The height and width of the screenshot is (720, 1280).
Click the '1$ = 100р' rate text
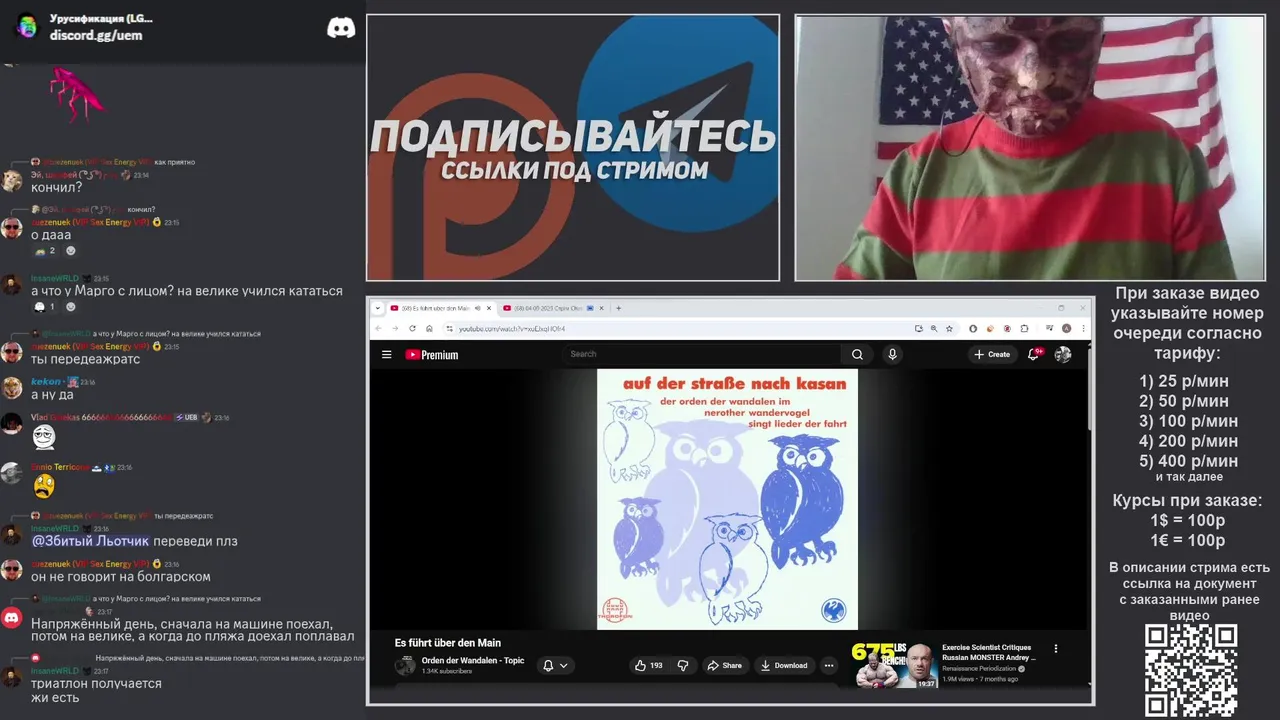[1187, 520]
